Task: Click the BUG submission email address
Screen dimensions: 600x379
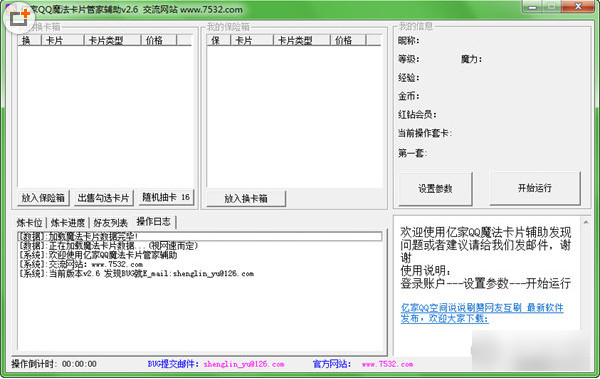Action: tap(244, 364)
